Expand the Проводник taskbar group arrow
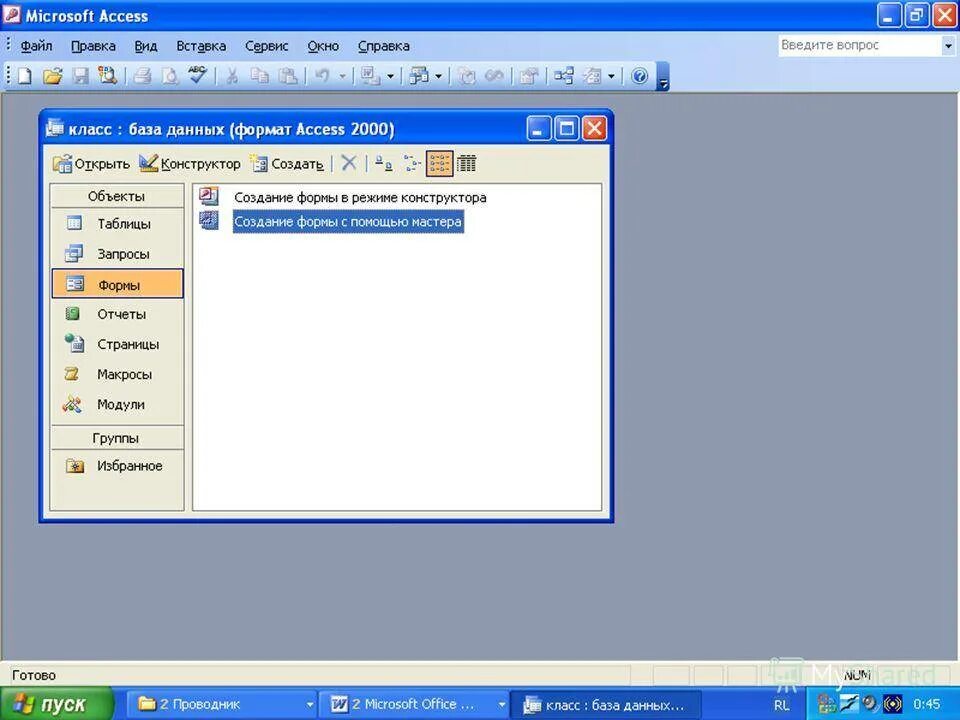This screenshot has width=960, height=720. pos(310,705)
